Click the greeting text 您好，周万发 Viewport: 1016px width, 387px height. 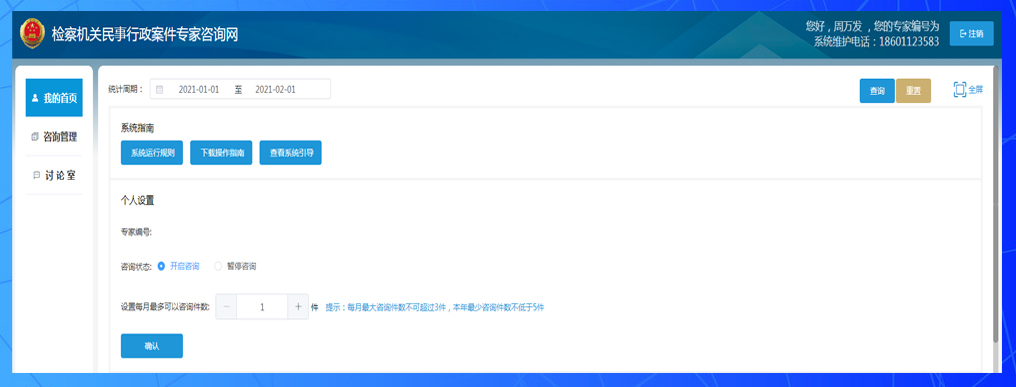point(835,27)
